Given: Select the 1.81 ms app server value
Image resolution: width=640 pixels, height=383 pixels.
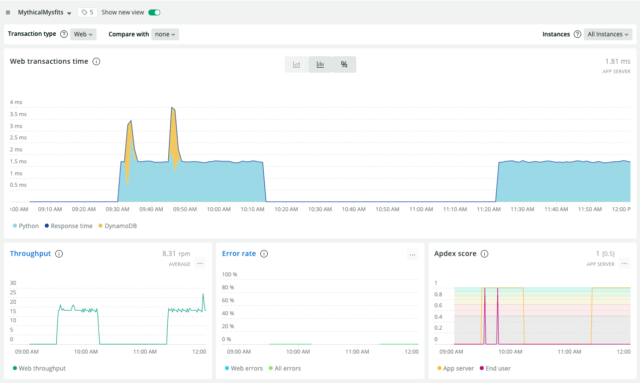Looking at the screenshot, I should [618, 61].
